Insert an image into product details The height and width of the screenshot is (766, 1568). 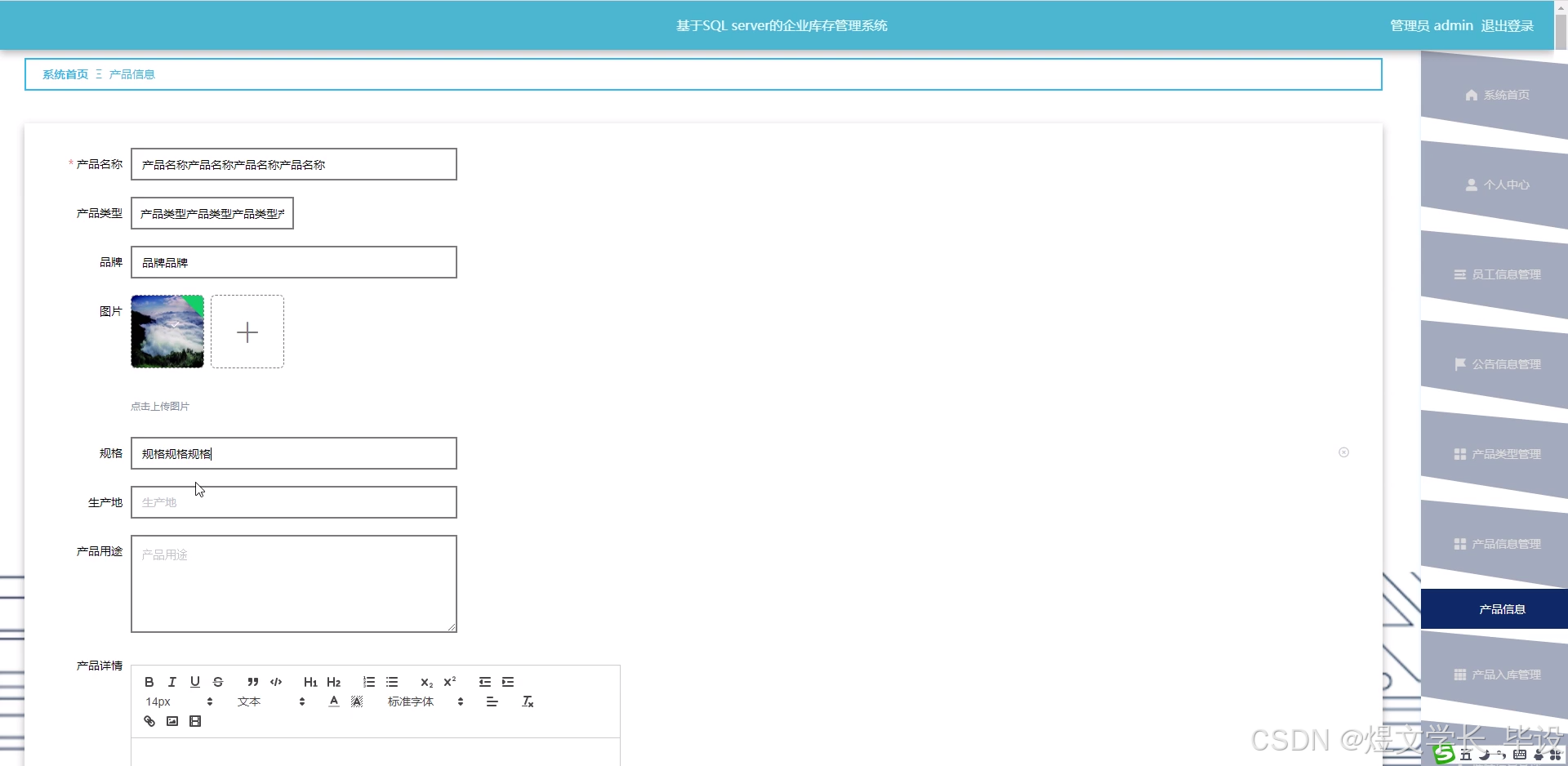tap(172, 721)
